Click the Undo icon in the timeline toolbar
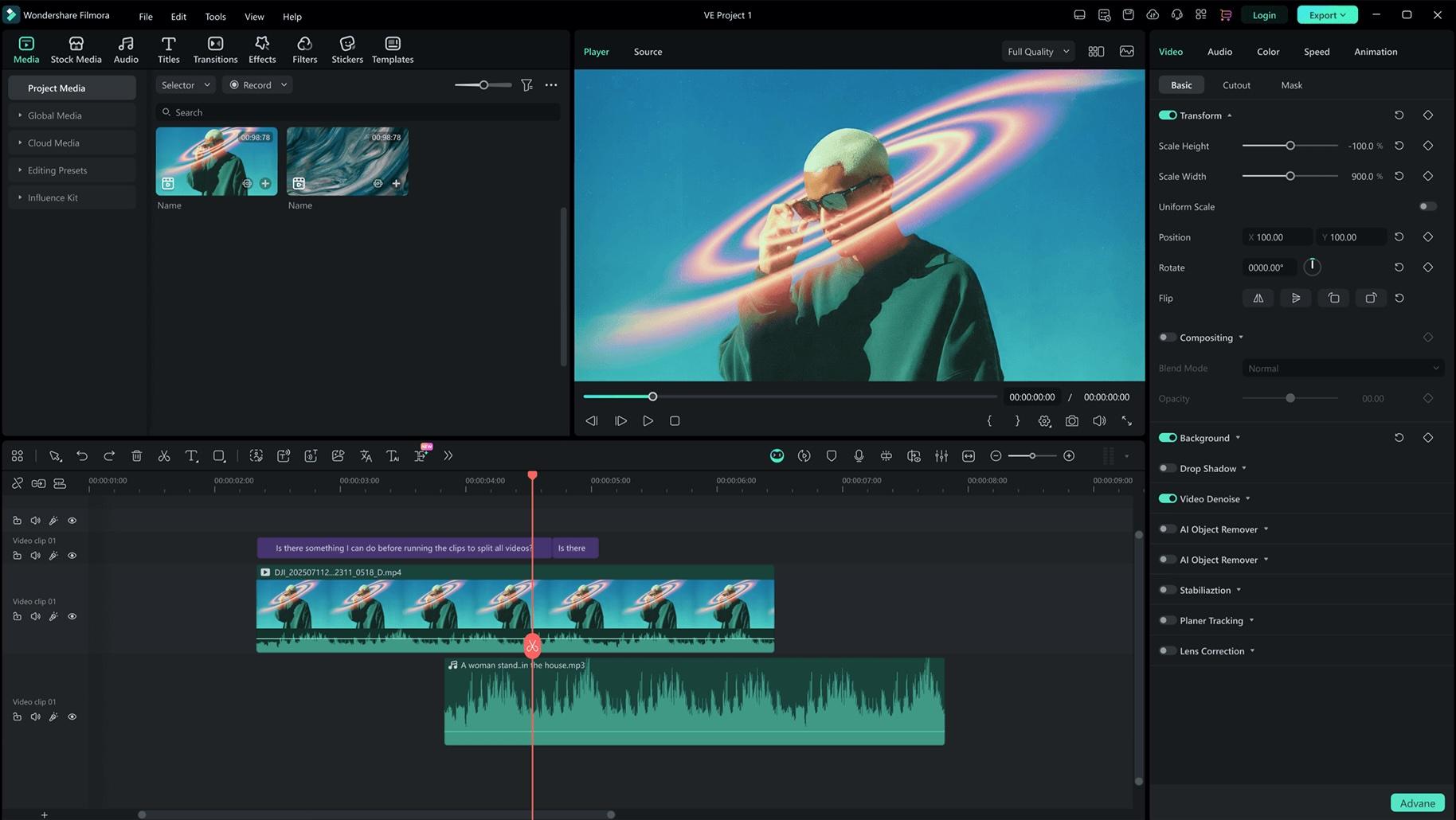Screen dimensions: 1456x820 pyautogui.click(x=82, y=455)
